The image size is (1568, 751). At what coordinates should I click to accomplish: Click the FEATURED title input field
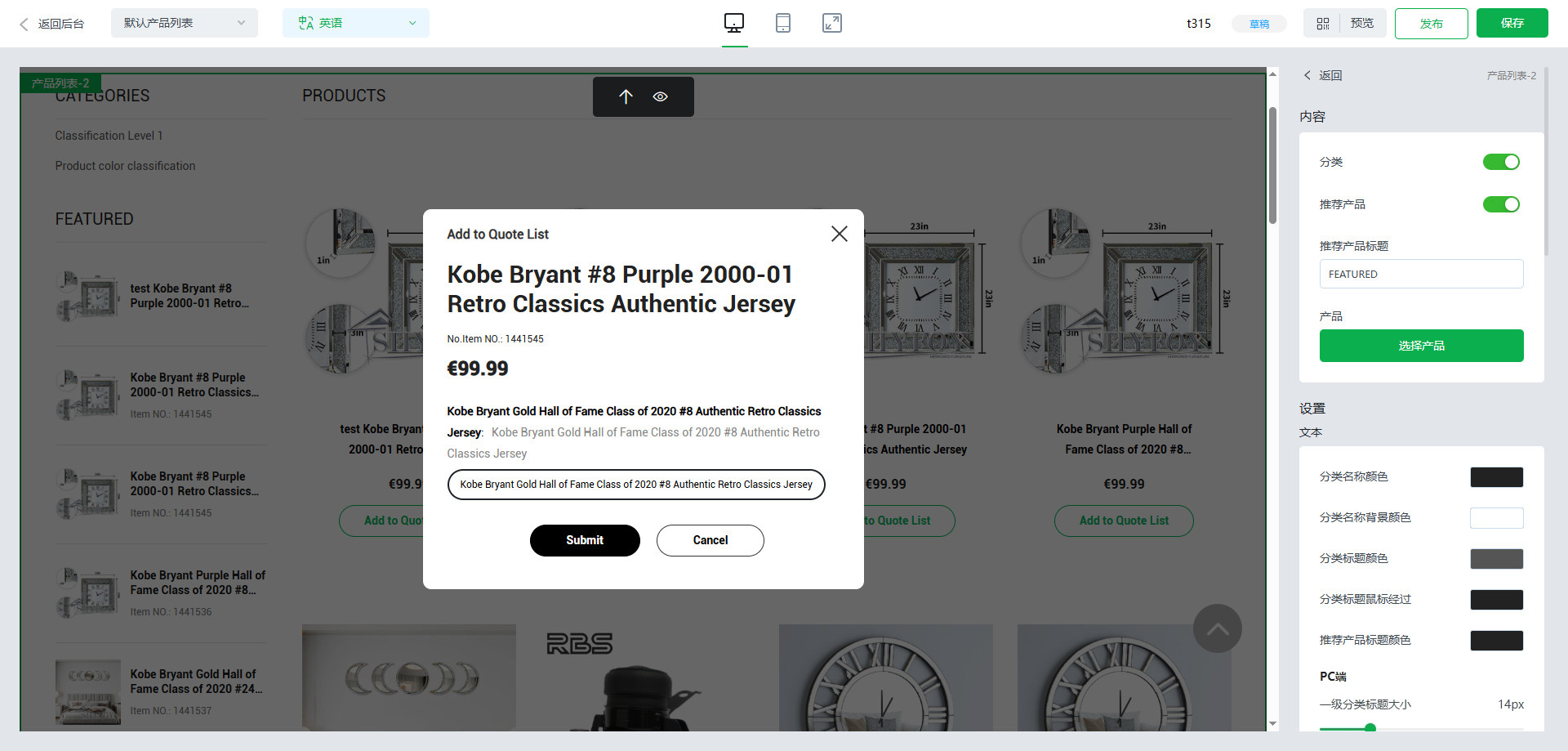pyautogui.click(x=1421, y=274)
